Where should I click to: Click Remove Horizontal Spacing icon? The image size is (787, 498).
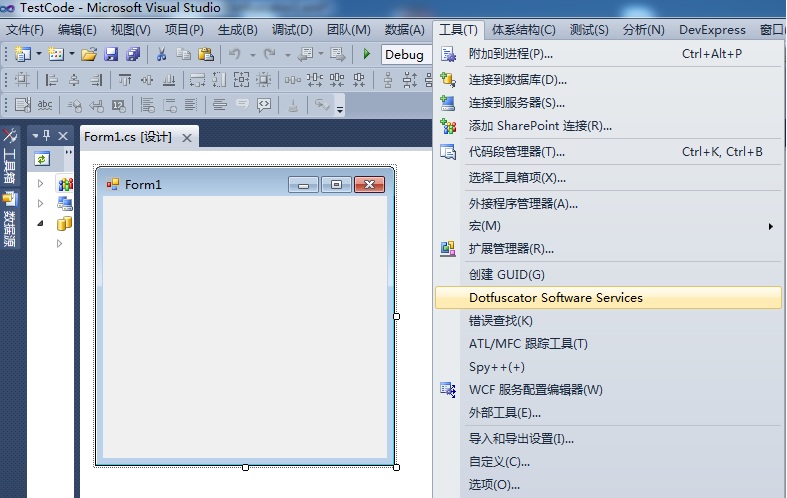pyautogui.click(x=359, y=80)
